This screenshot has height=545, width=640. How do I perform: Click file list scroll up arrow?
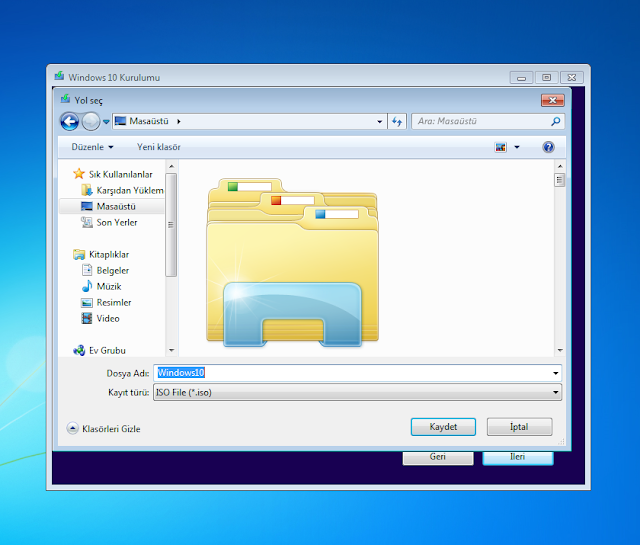tap(560, 166)
